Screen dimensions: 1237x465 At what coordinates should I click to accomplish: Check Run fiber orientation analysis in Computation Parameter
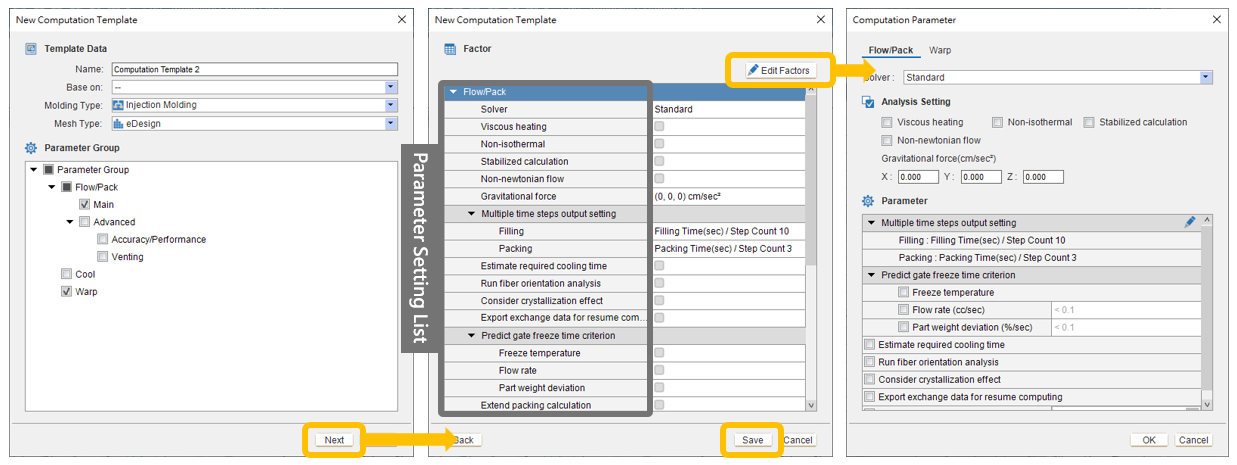click(869, 362)
